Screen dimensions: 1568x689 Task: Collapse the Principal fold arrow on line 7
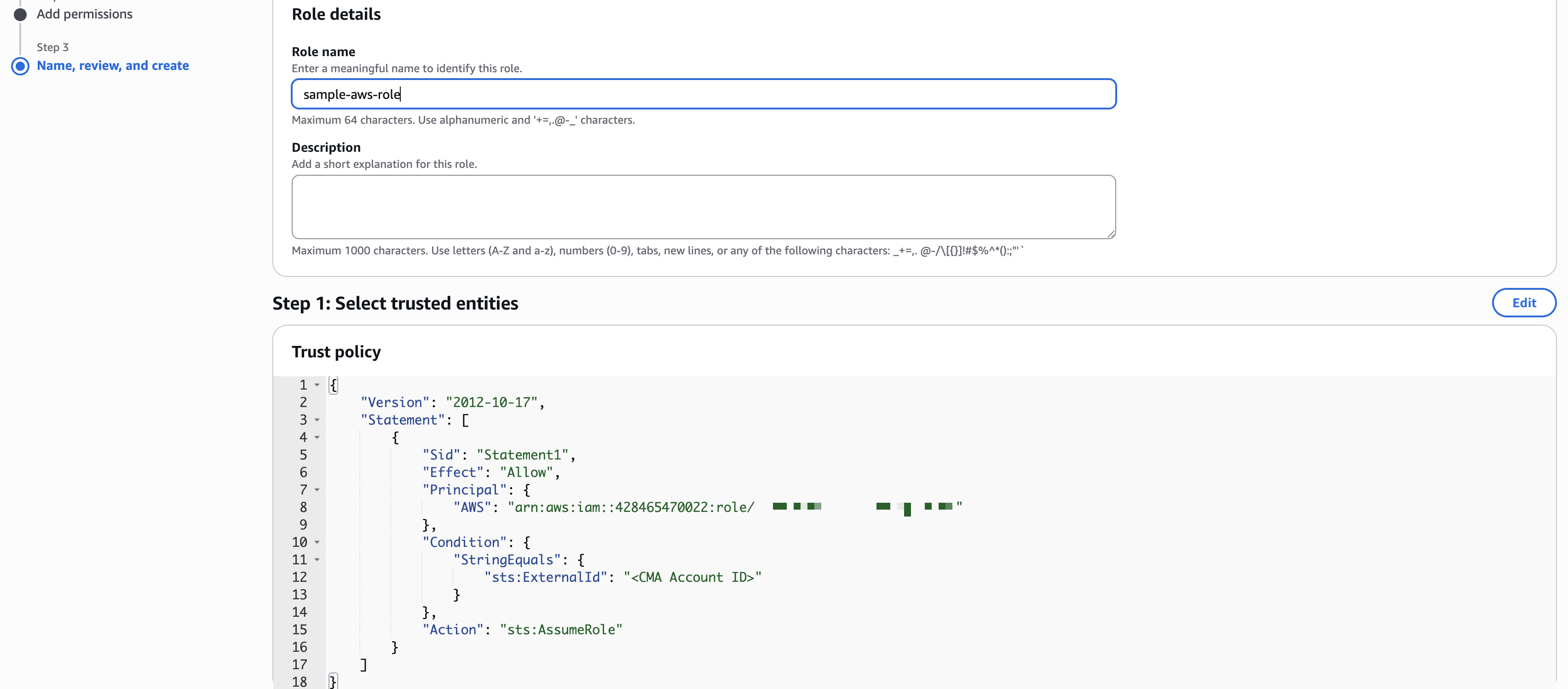coord(317,490)
